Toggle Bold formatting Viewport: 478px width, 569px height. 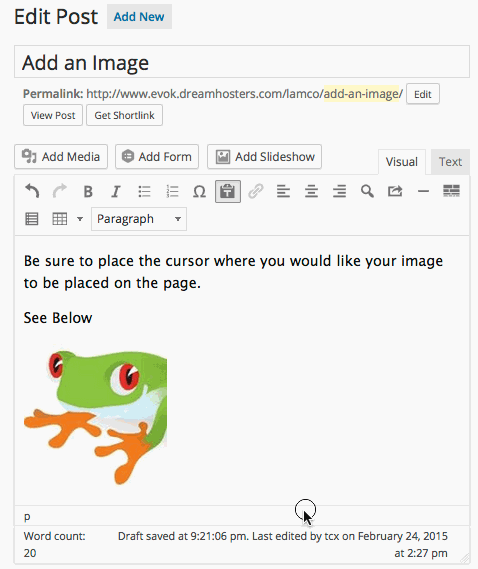88,191
